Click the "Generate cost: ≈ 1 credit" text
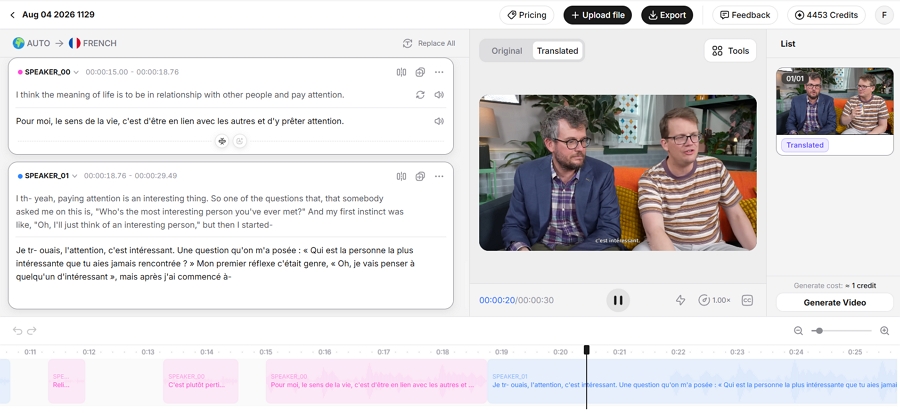The width and height of the screenshot is (900, 413). pyautogui.click(x=835, y=285)
